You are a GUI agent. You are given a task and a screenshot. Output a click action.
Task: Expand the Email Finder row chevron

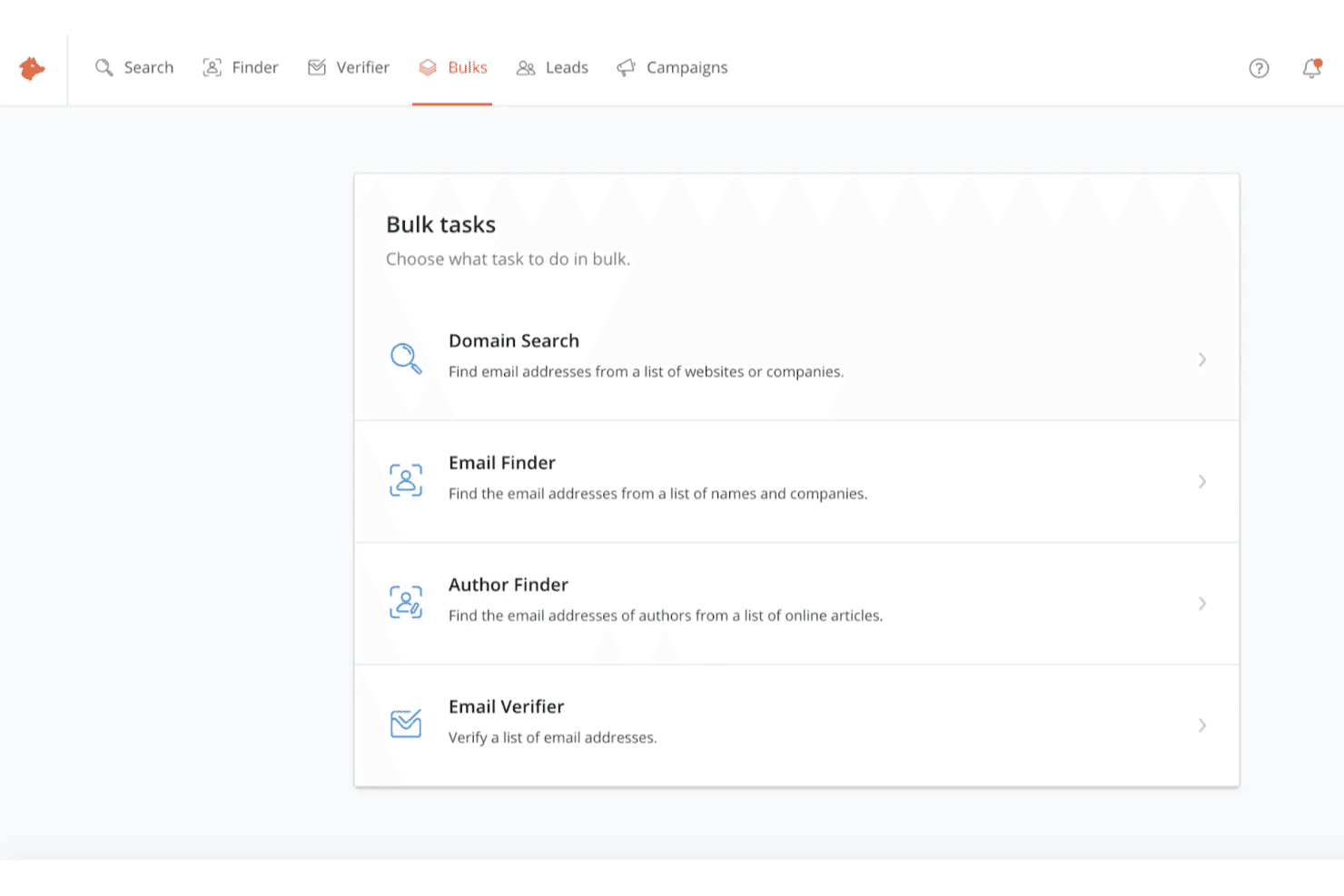[1201, 481]
